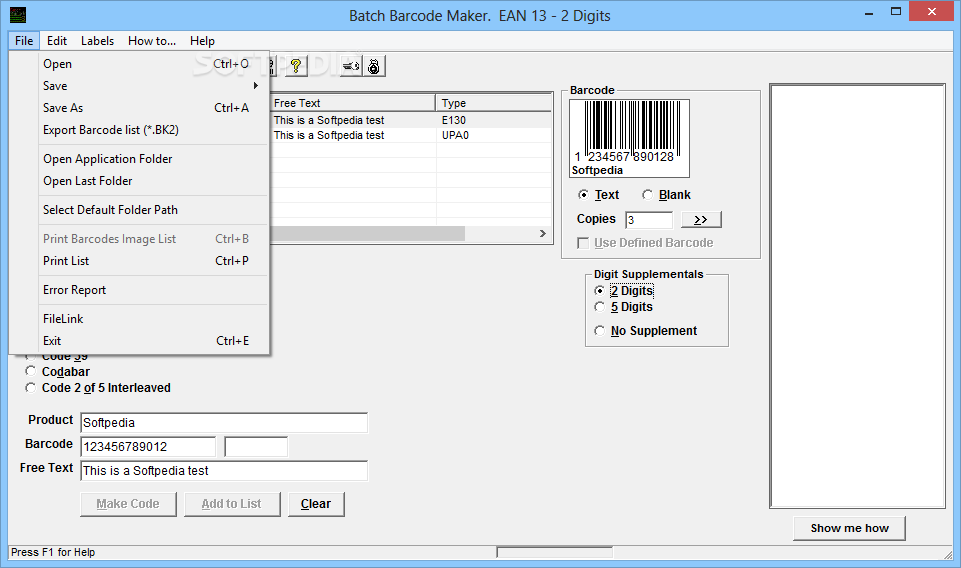Click the list's right scroll arrow
The height and width of the screenshot is (568, 961).
[x=542, y=233]
